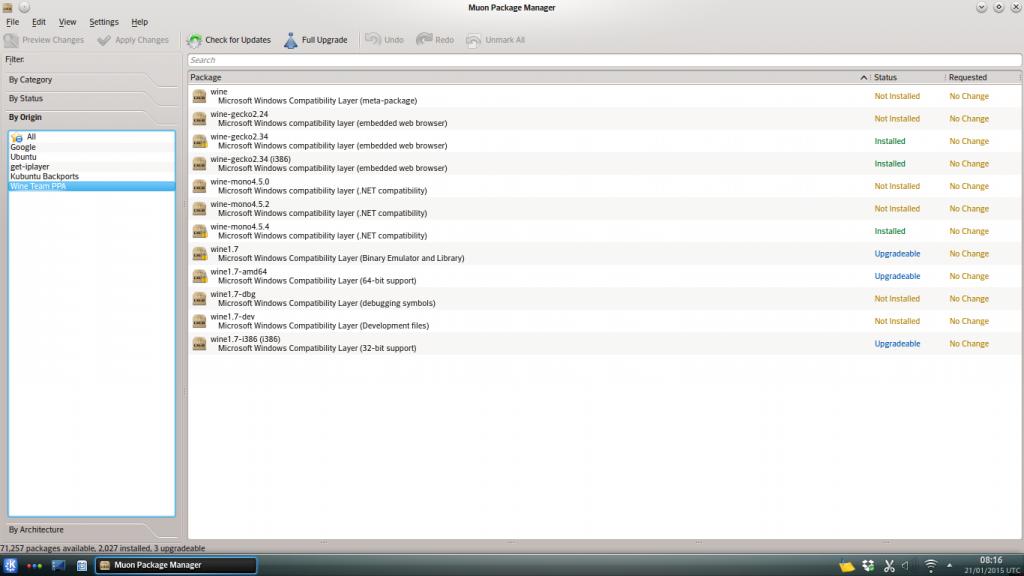Click the Unmark All icon
This screenshot has width=1024, height=576.
pyautogui.click(x=473, y=40)
